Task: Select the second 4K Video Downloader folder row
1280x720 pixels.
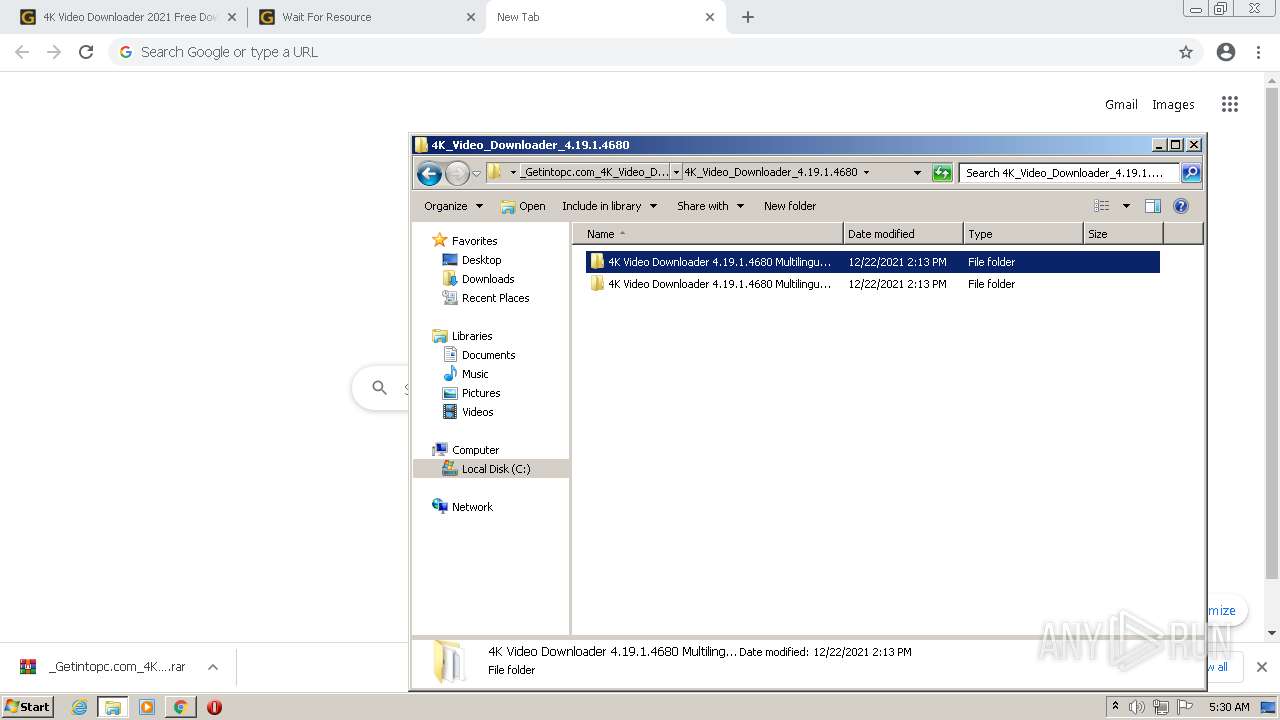Action: 872,284
